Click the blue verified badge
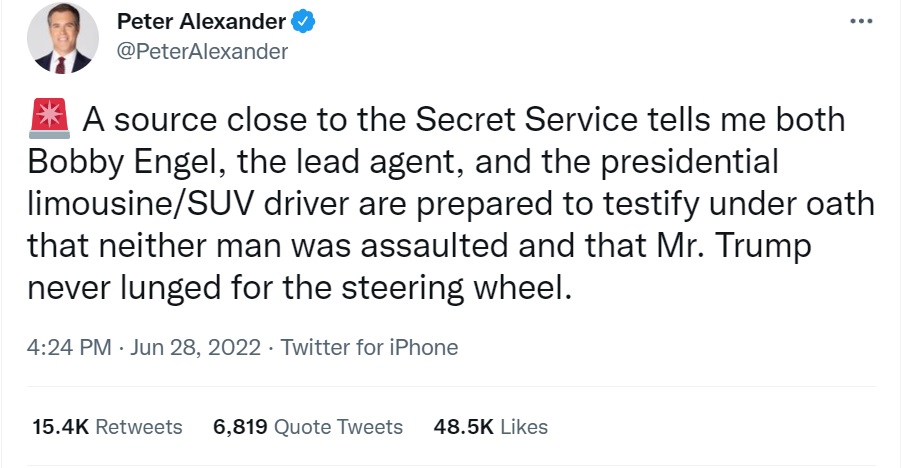Screen dimensions: 905x468 (x=300, y=21)
